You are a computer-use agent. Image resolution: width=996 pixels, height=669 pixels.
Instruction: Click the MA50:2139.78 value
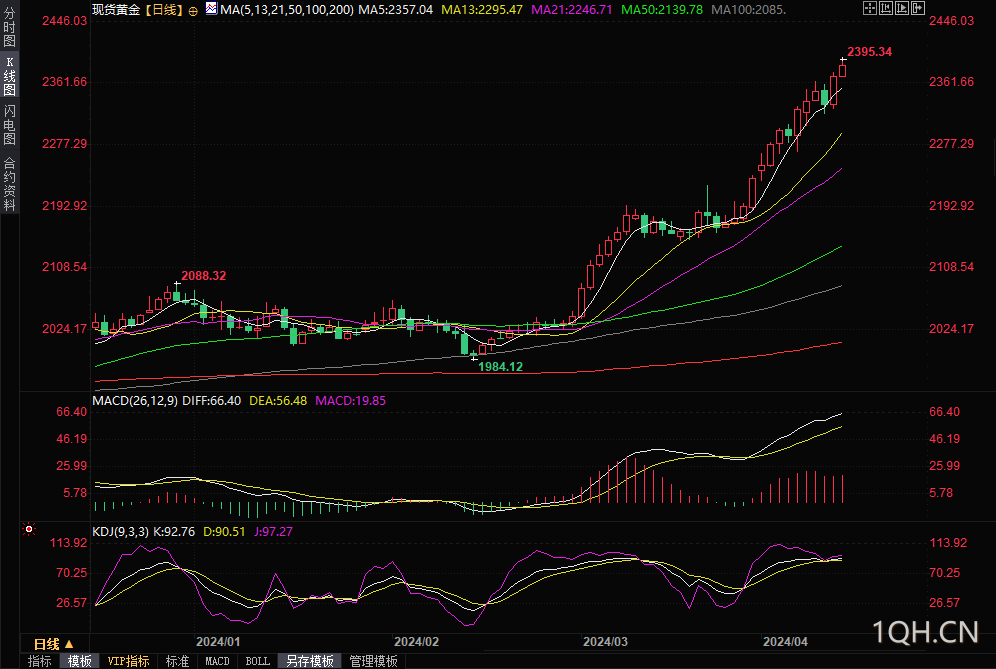click(662, 10)
